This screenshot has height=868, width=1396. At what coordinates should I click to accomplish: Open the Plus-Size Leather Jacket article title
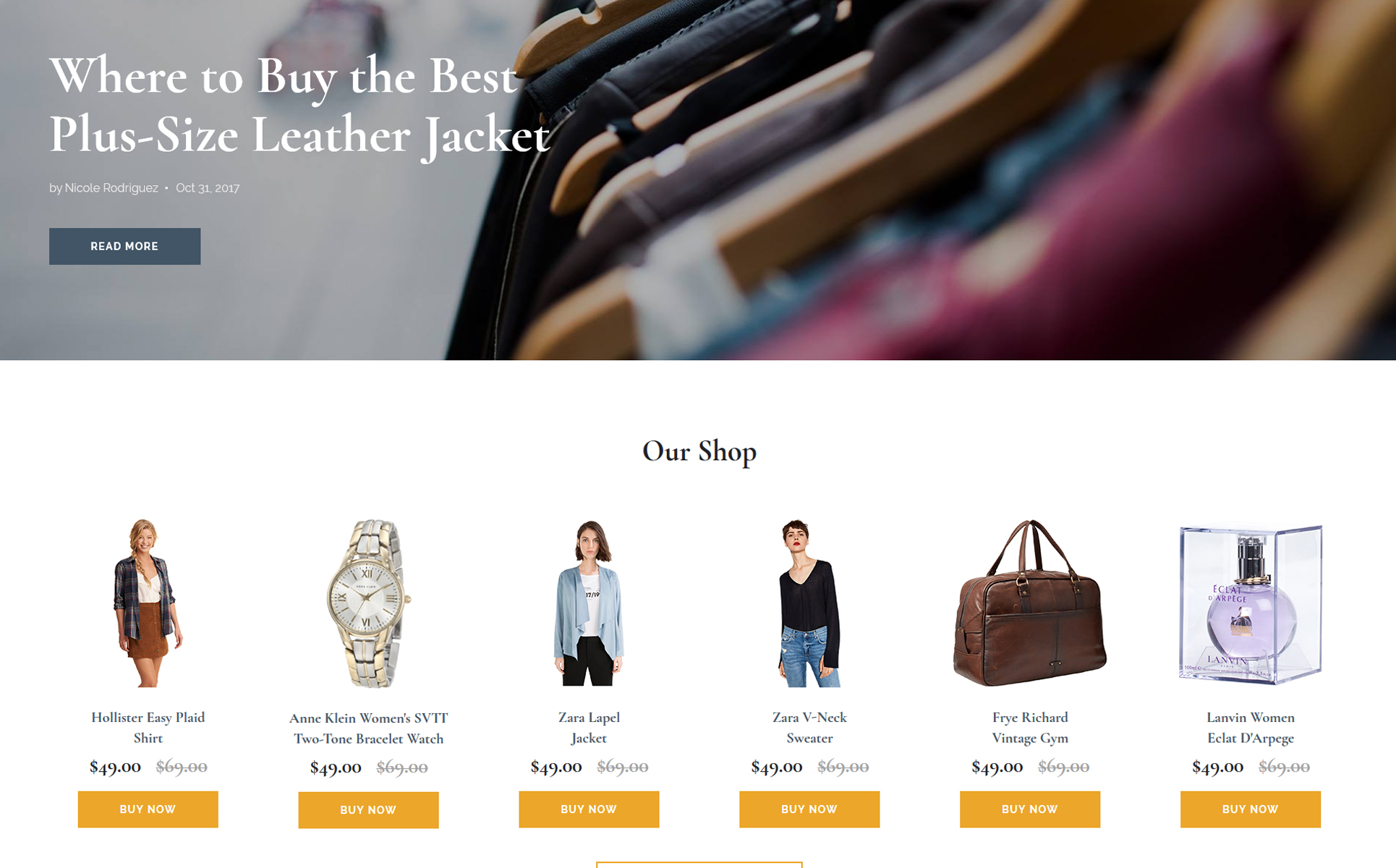click(x=299, y=106)
